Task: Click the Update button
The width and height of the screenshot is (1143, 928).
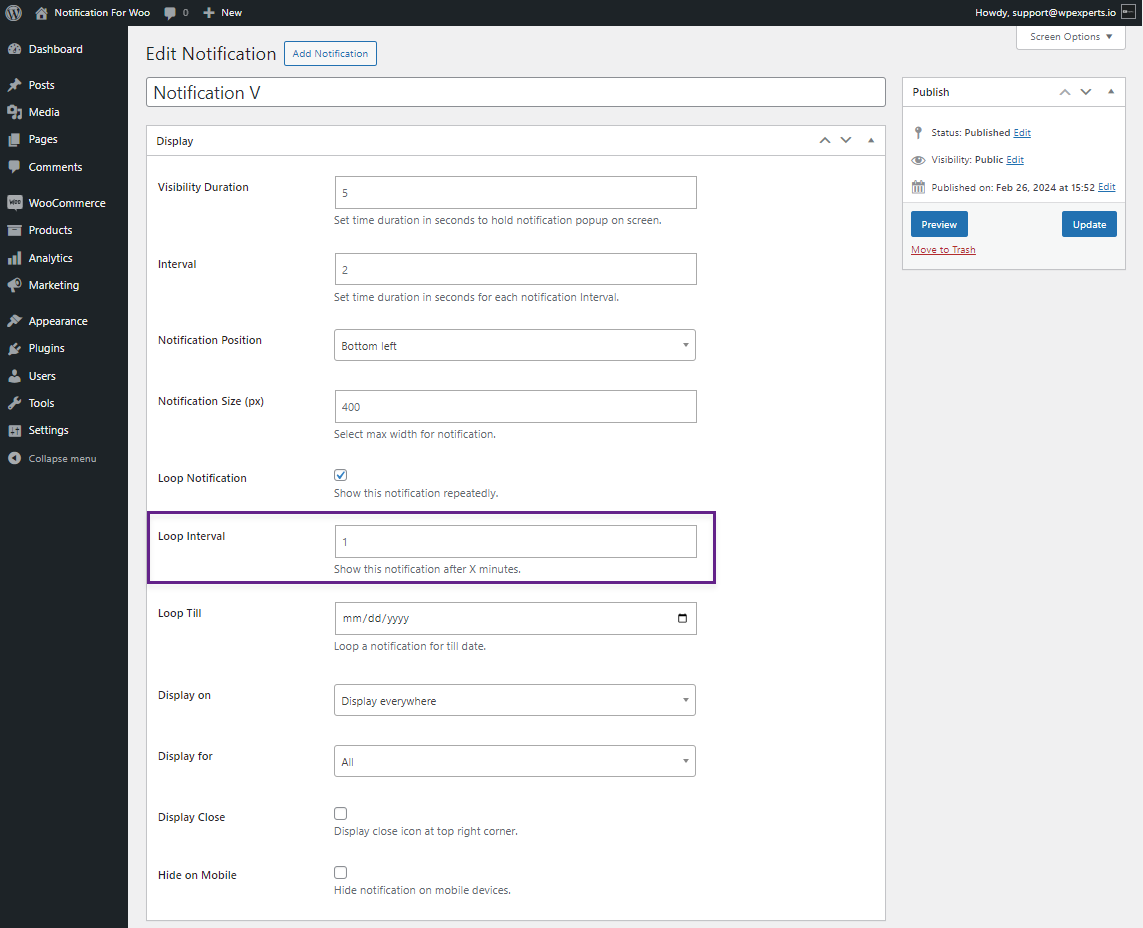Action: (1089, 225)
